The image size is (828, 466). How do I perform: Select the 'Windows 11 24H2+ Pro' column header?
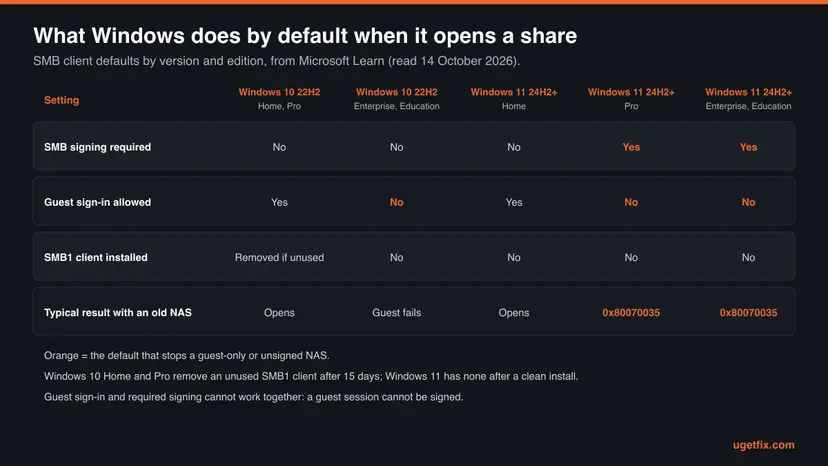[631, 99]
